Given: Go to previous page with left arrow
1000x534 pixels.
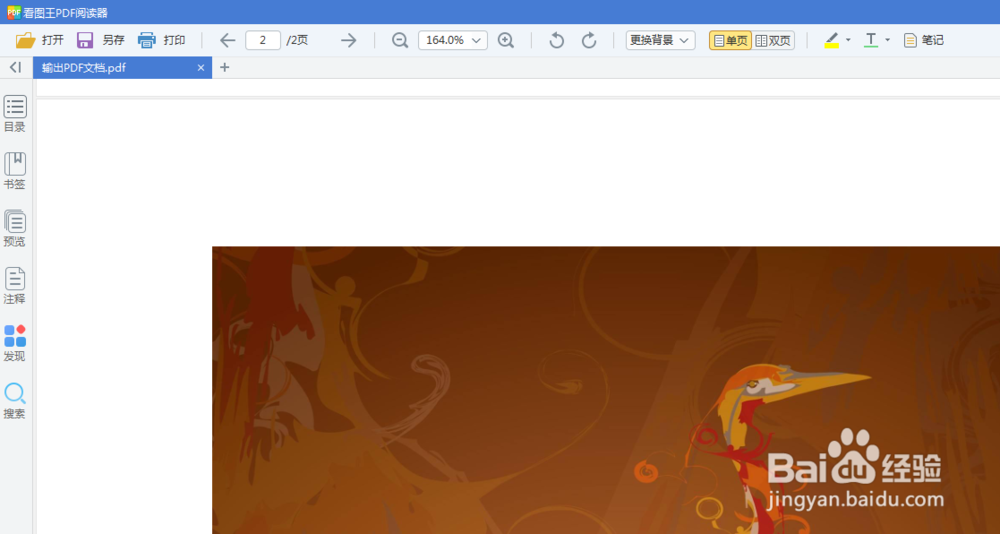Looking at the screenshot, I should pos(228,40).
